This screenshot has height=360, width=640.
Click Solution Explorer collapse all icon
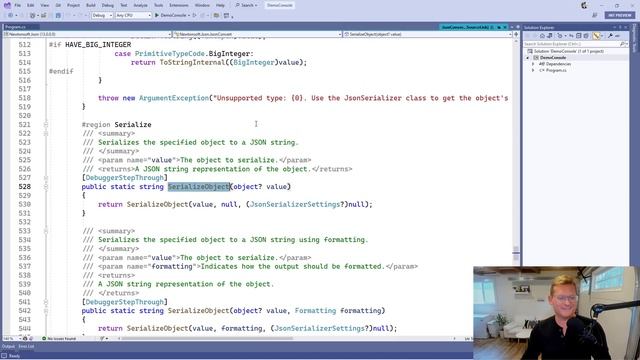tap(578, 36)
